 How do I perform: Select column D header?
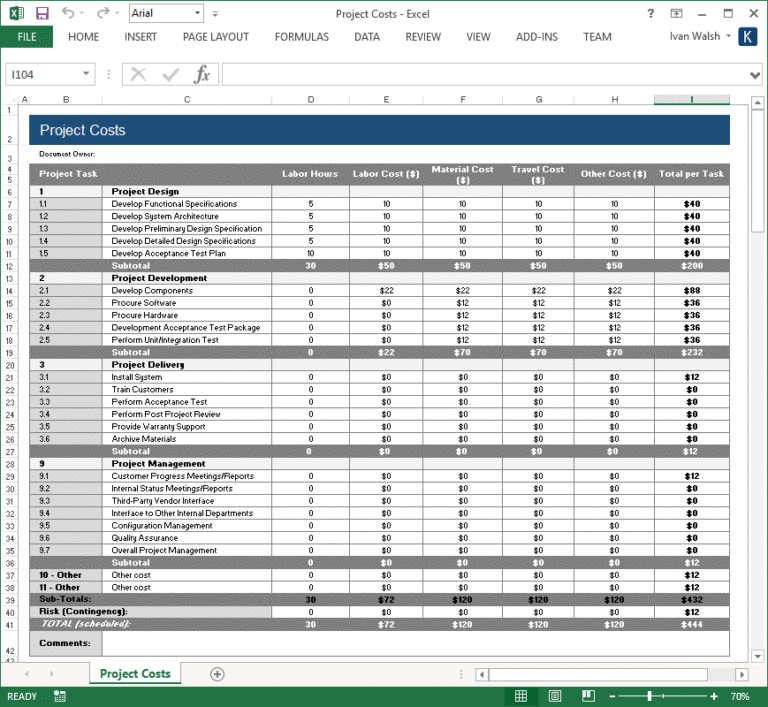click(311, 99)
